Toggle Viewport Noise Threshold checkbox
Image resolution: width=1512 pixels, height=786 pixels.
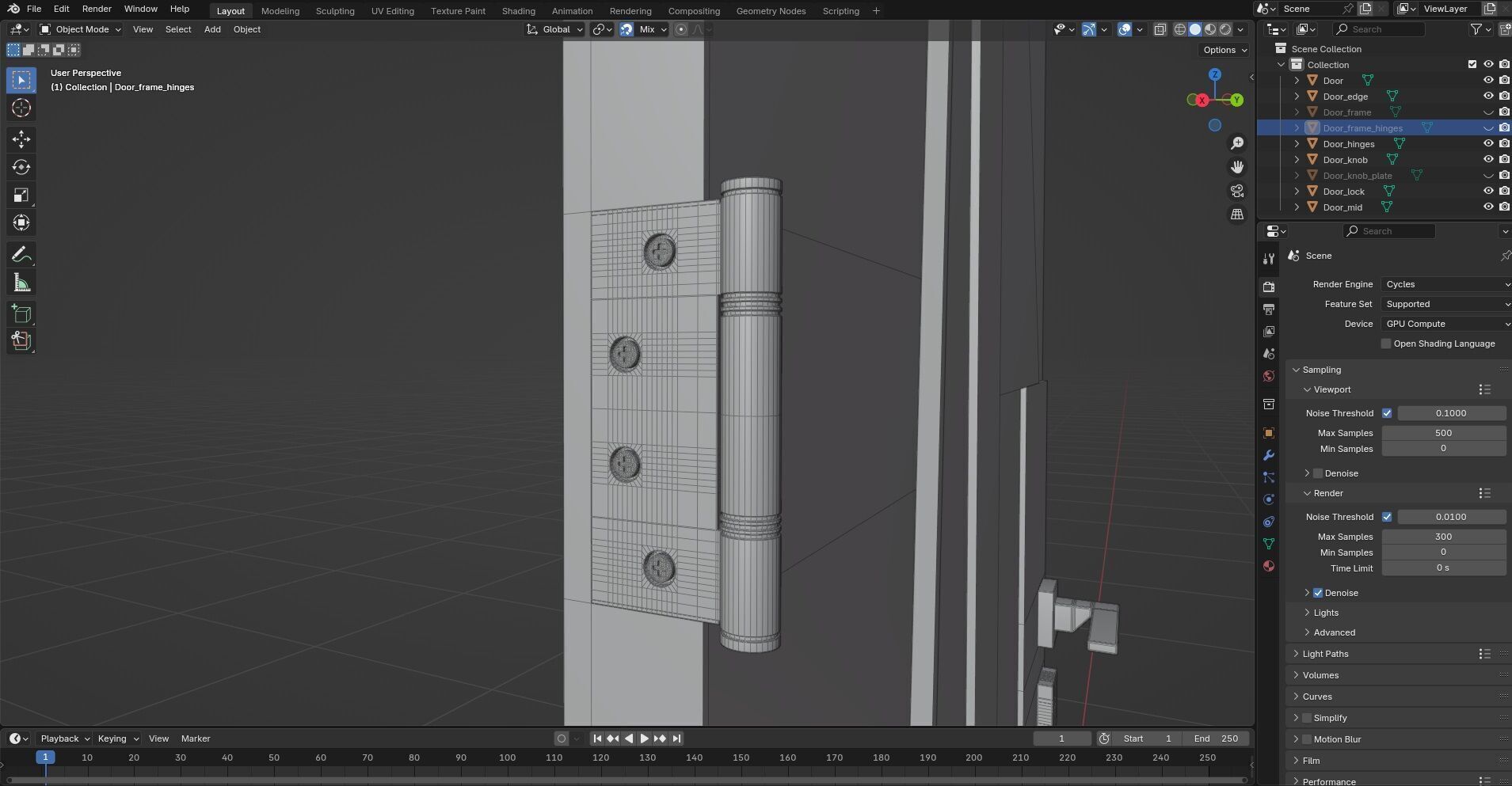click(1387, 413)
